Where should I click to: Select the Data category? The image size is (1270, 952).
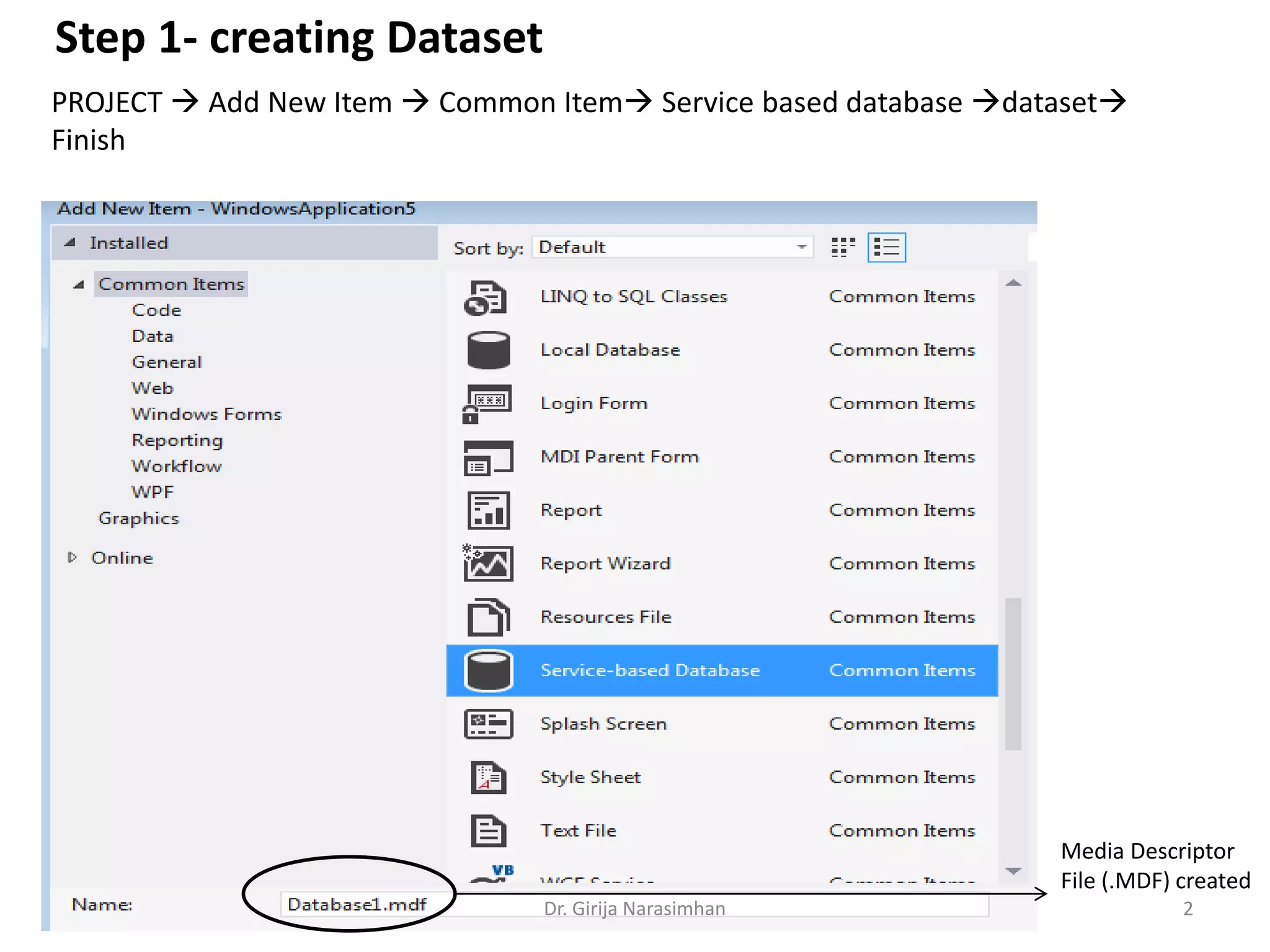click(153, 336)
